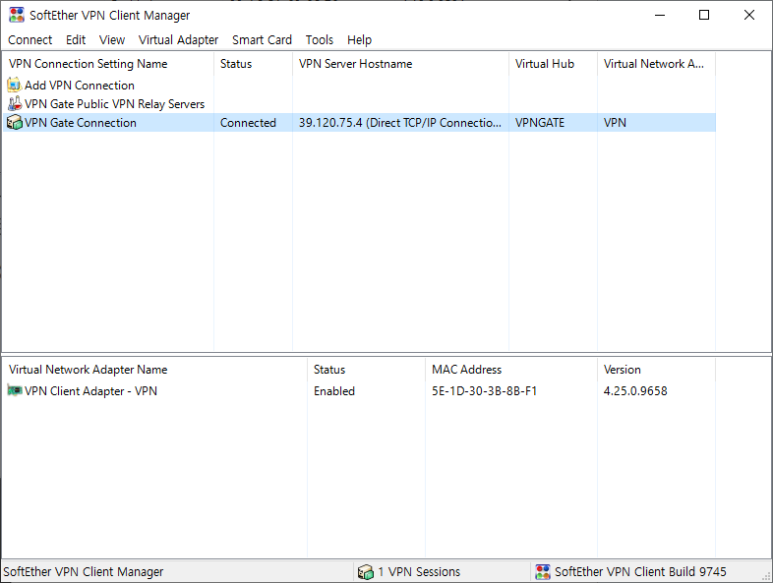
Task: Close the SoftEther VPN Client Manager window
Action: [749, 15]
